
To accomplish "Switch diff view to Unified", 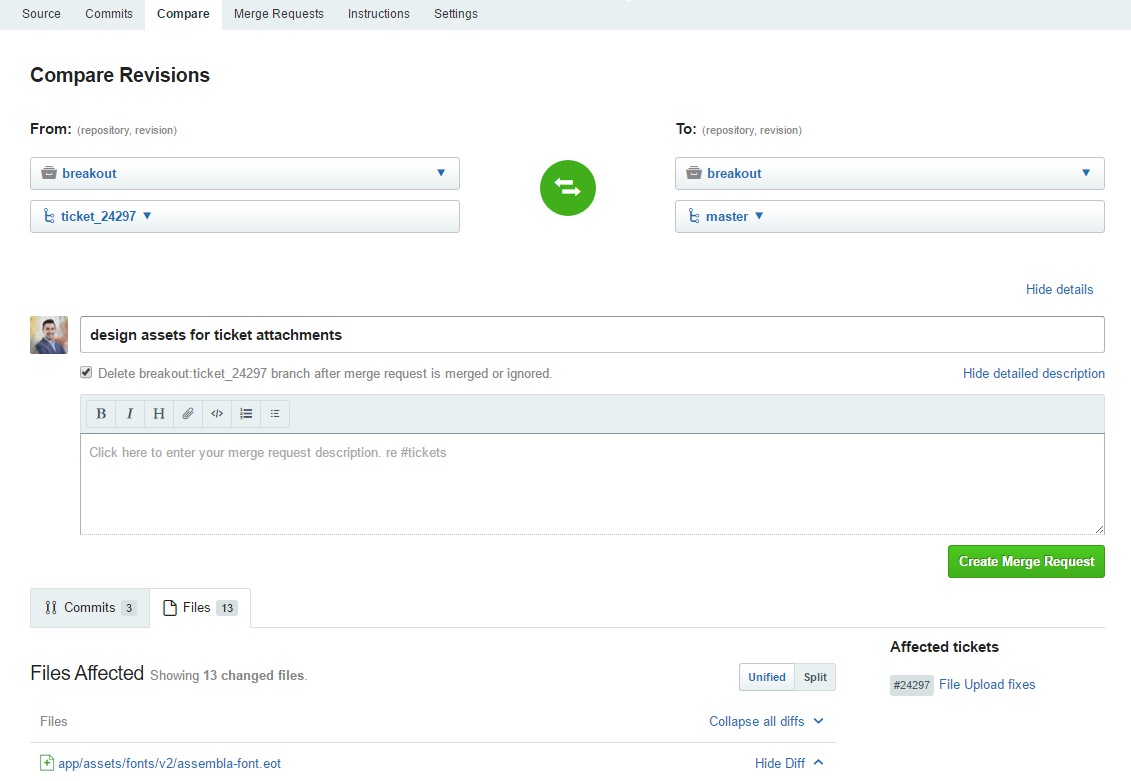I will 767,677.
